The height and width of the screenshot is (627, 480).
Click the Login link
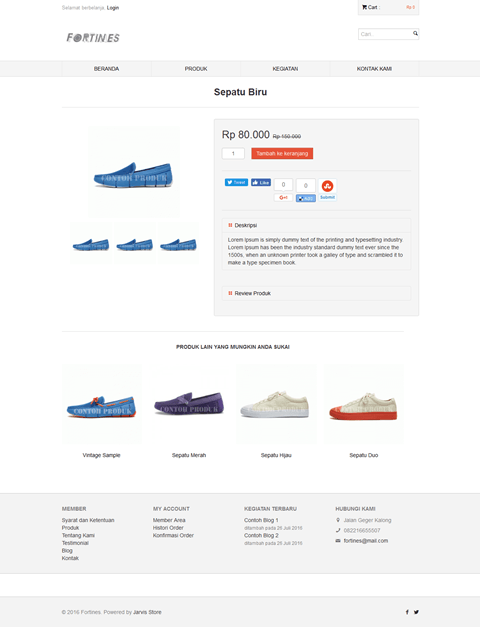pos(113,8)
